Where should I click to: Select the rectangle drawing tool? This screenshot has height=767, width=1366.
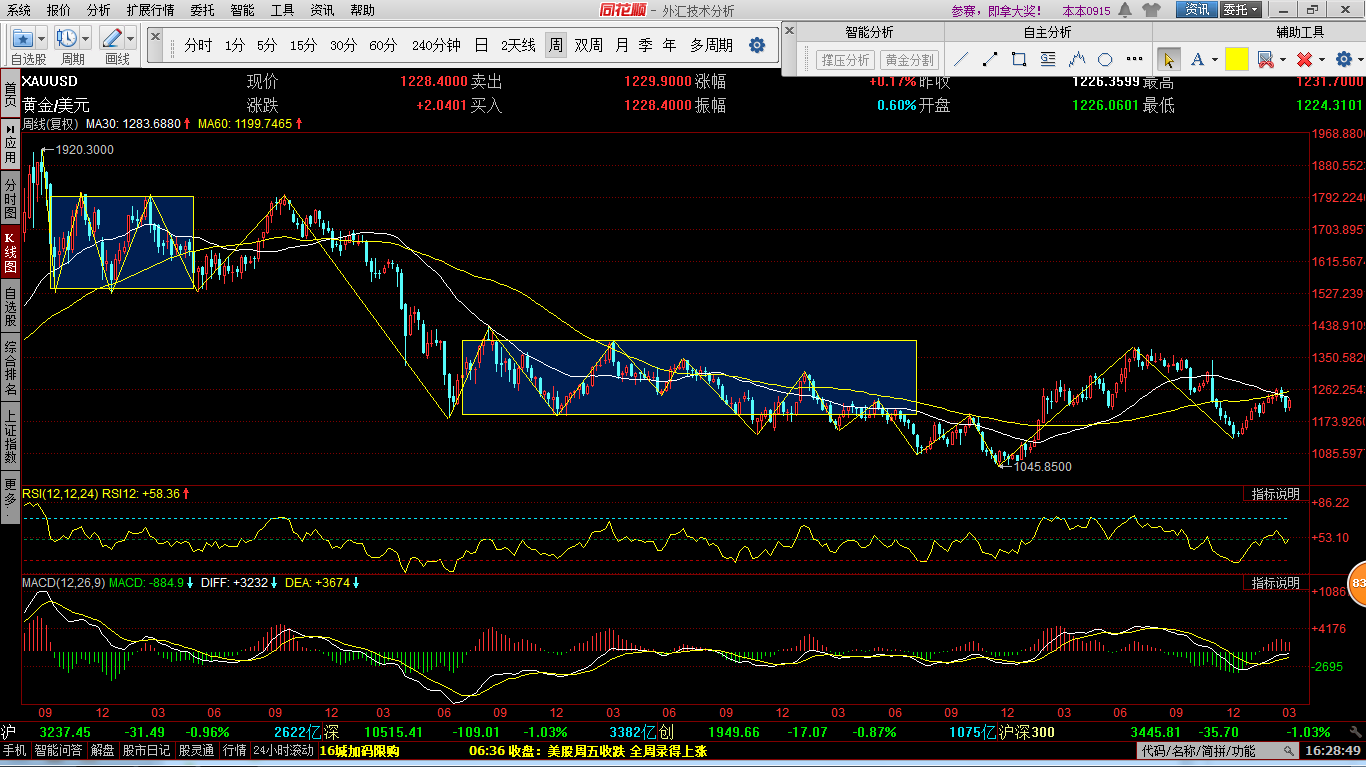1018,59
